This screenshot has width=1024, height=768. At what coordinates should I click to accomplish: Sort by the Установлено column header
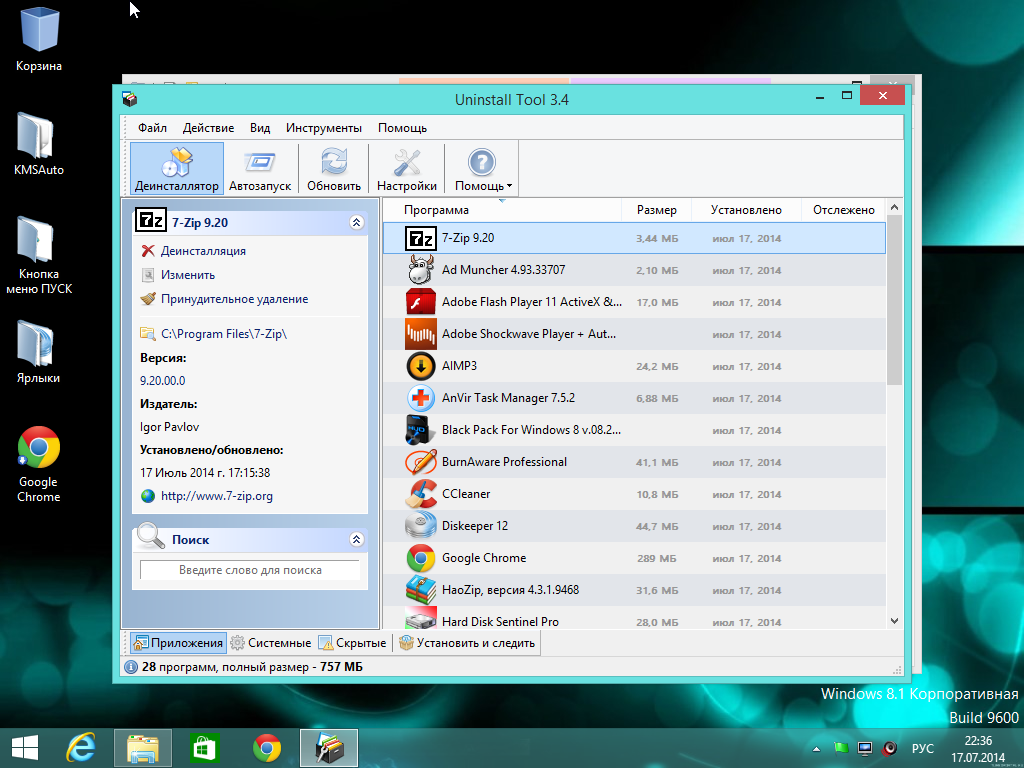click(746, 210)
